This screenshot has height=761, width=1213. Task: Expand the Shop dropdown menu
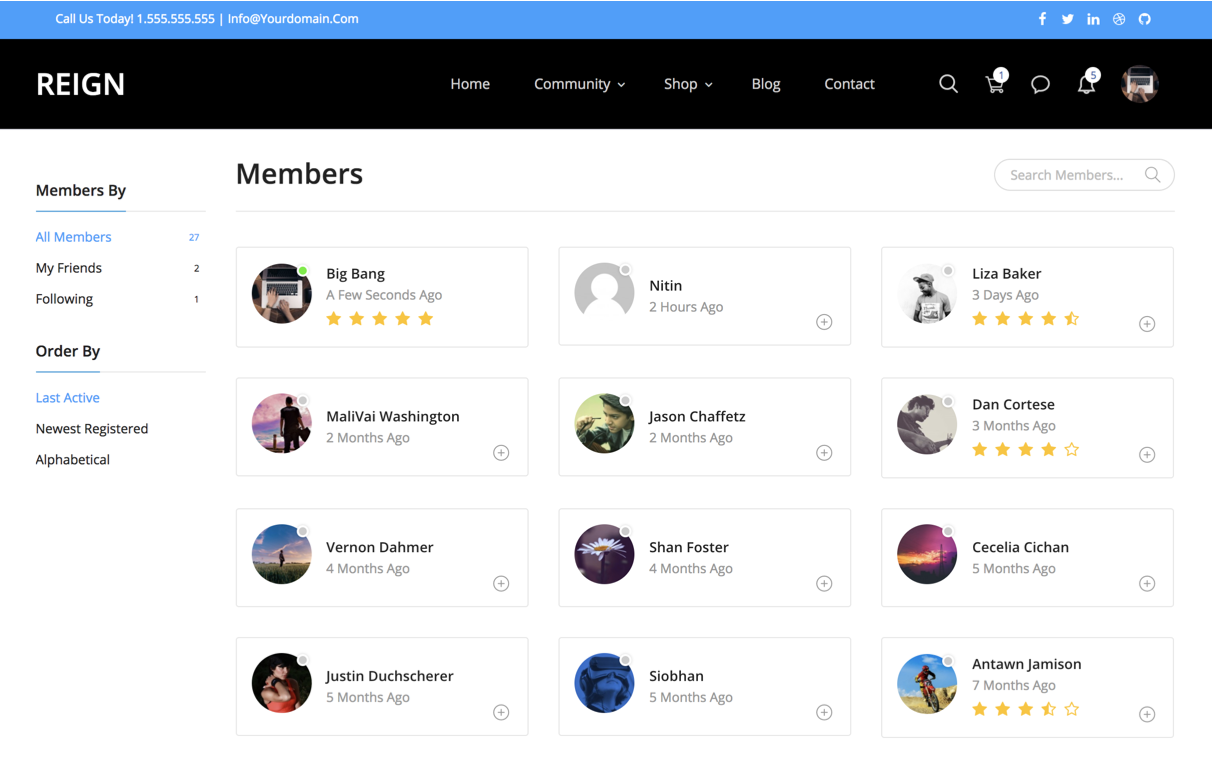[688, 84]
